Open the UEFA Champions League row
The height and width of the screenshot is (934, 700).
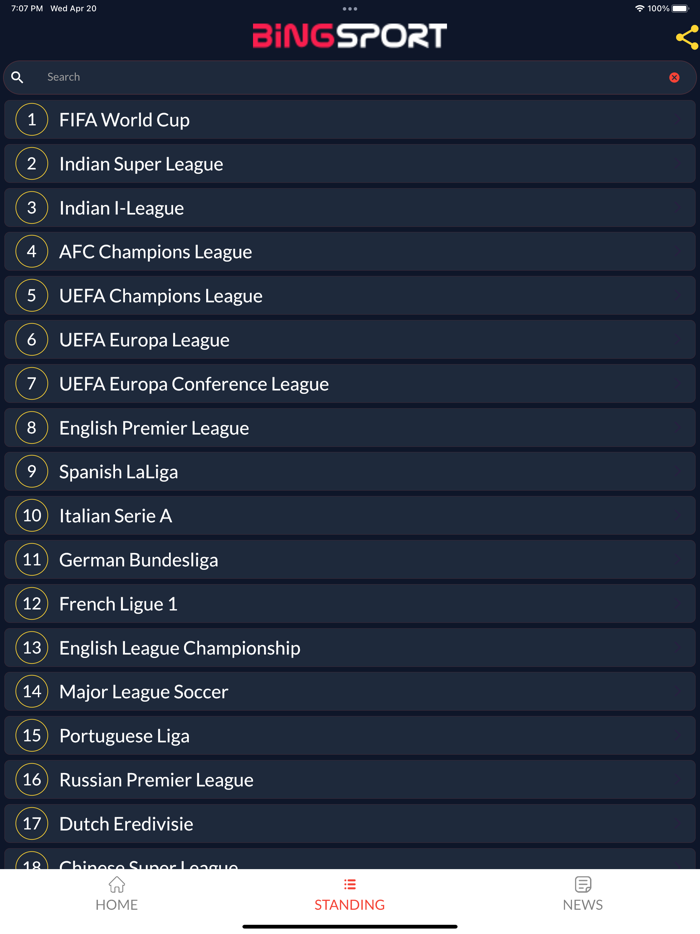tap(350, 295)
